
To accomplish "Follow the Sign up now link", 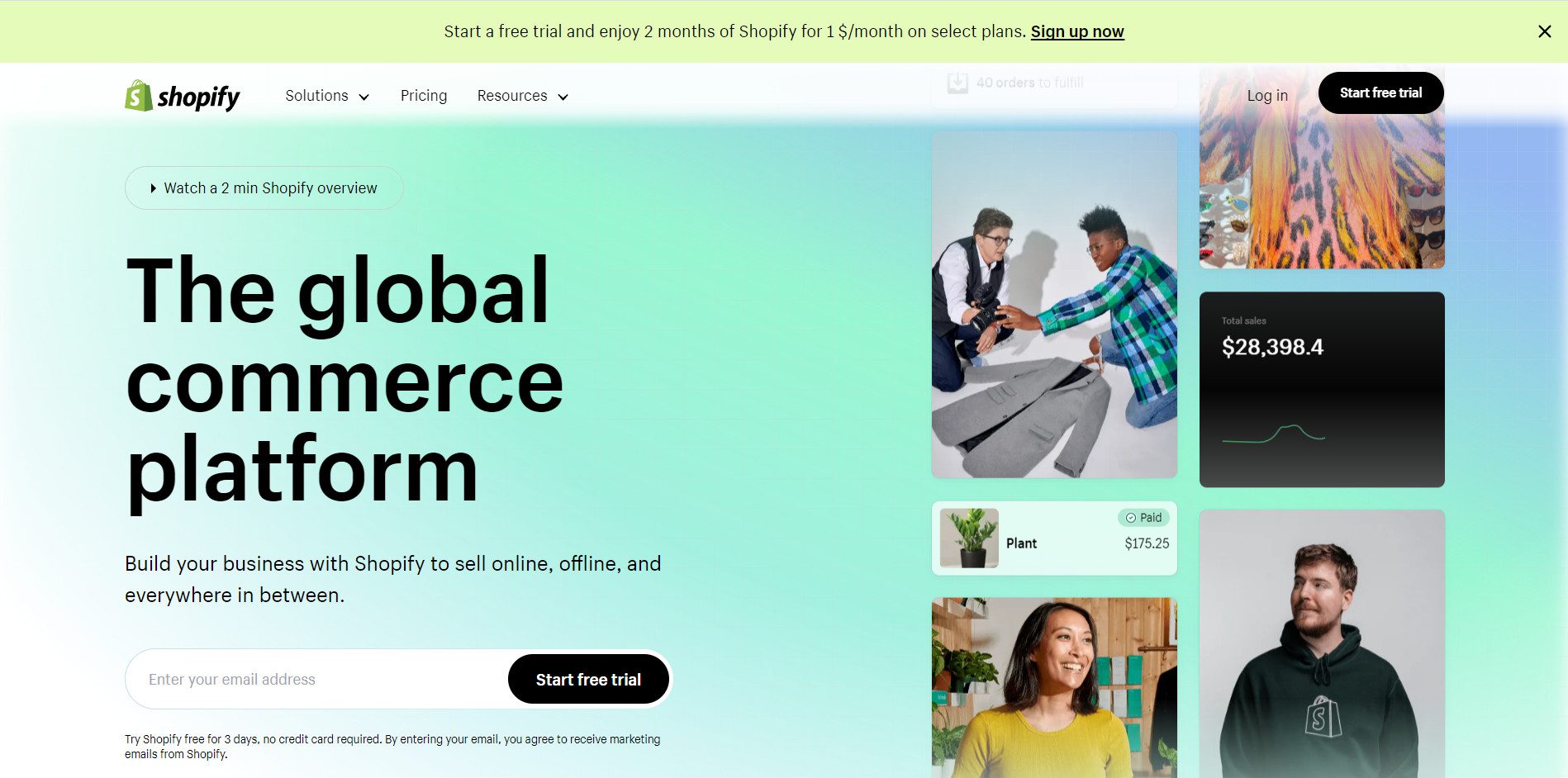I will (1077, 31).
